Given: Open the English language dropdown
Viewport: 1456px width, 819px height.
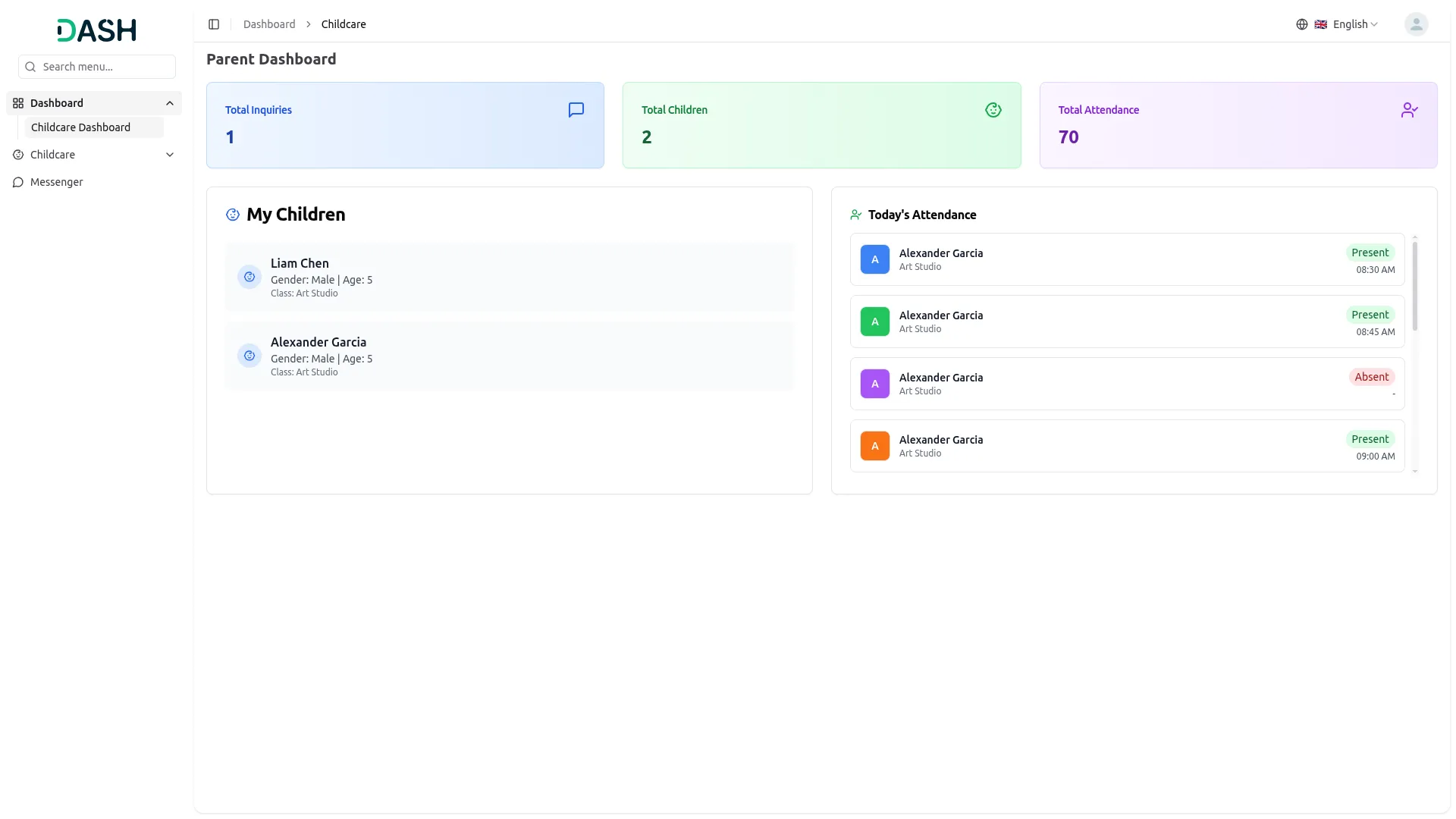Looking at the screenshot, I should (1346, 24).
